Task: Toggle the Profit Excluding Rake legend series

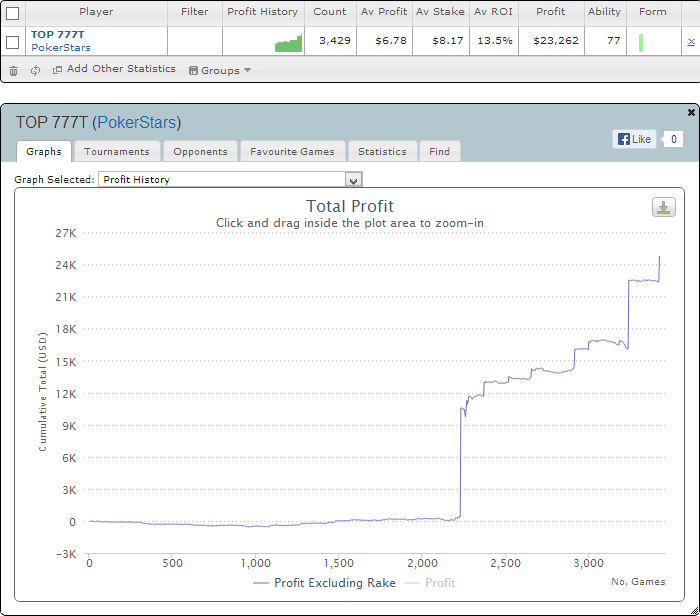Action: (x=324, y=583)
